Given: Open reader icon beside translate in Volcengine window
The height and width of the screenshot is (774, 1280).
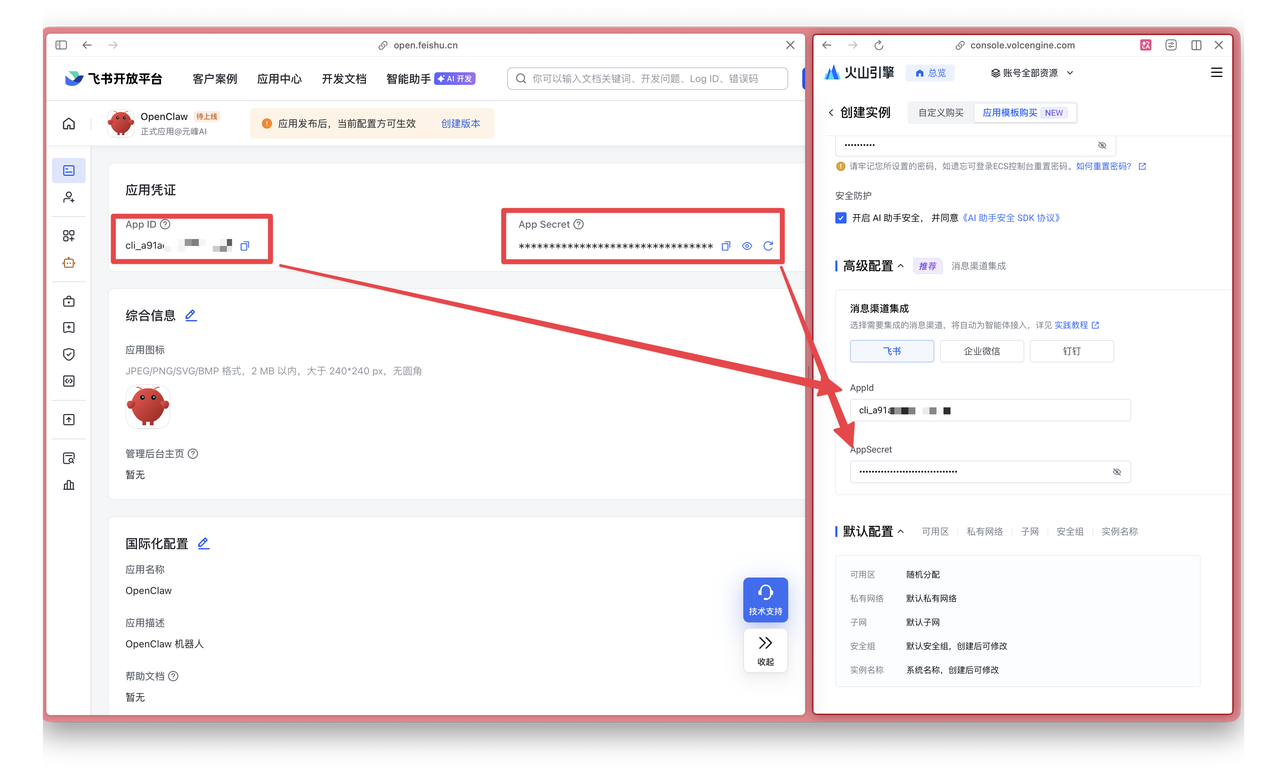Looking at the screenshot, I should (x=1171, y=45).
